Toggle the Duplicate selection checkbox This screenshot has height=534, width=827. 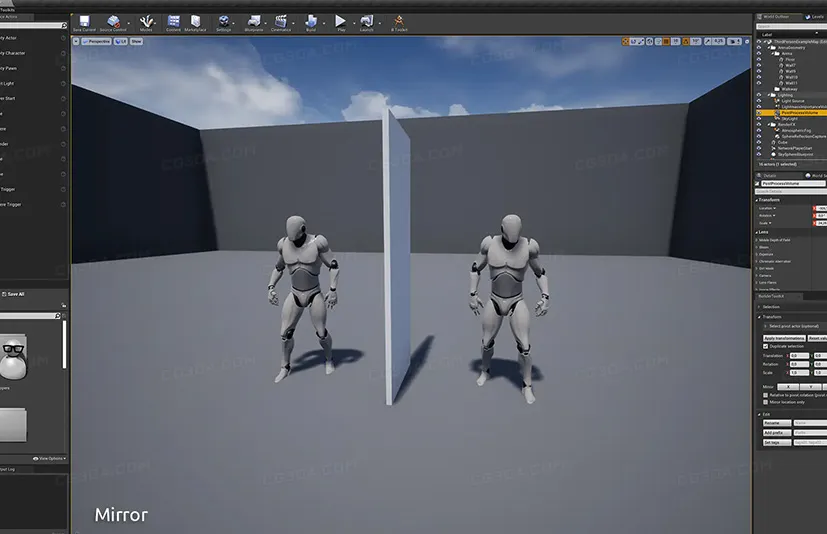tap(765, 346)
